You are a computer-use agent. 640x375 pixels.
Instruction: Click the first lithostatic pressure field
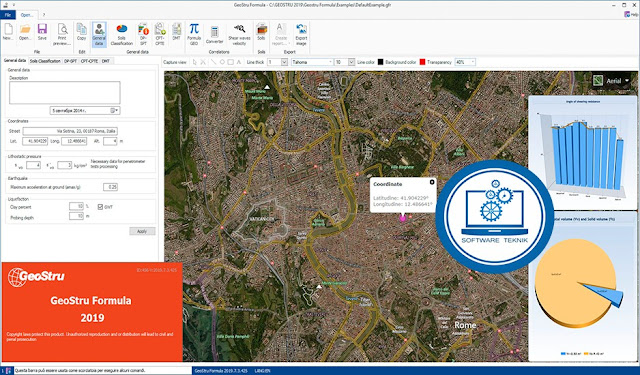pos(33,165)
